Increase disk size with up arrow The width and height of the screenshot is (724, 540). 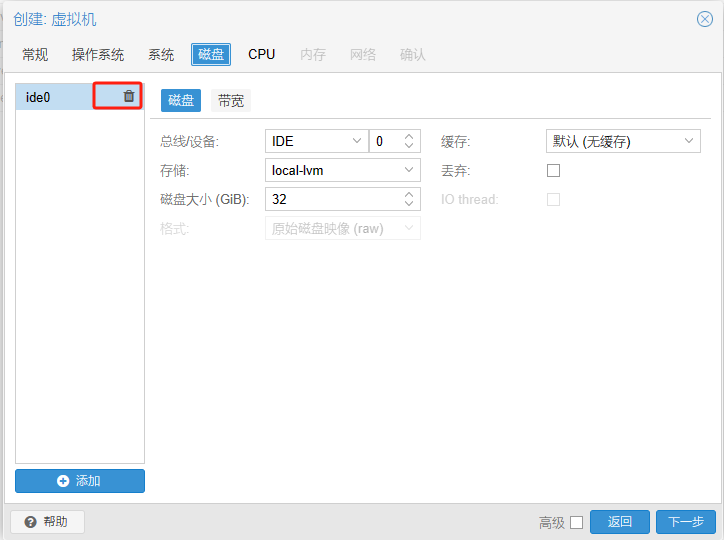point(409,195)
